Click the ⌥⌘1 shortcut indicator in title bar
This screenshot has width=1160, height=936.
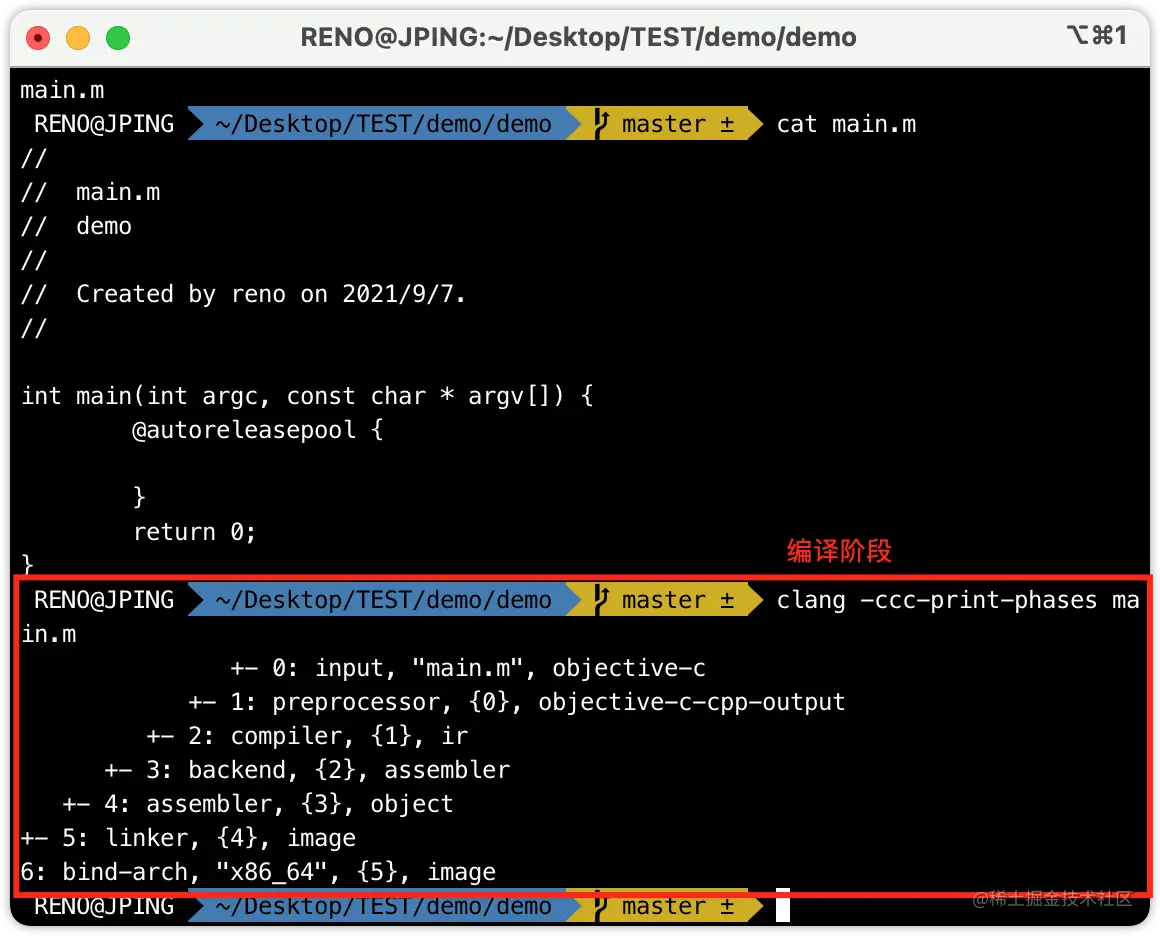pos(1096,35)
